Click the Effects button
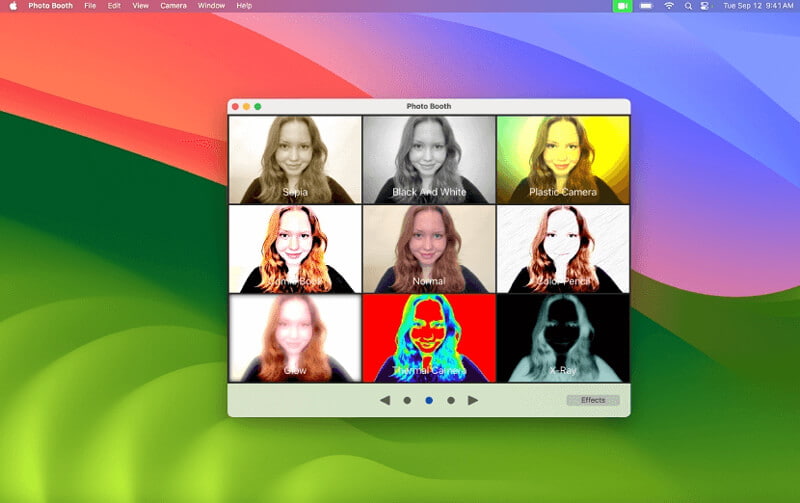 click(593, 400)
